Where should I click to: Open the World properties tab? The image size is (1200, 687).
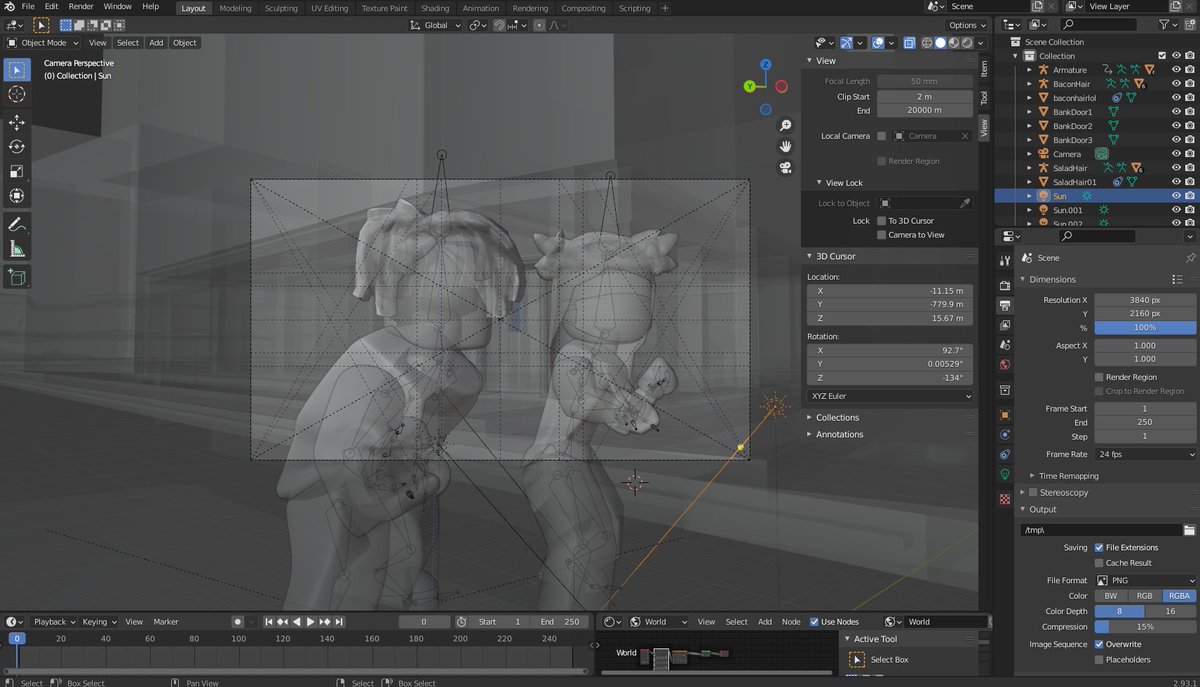pos(1005,365)
